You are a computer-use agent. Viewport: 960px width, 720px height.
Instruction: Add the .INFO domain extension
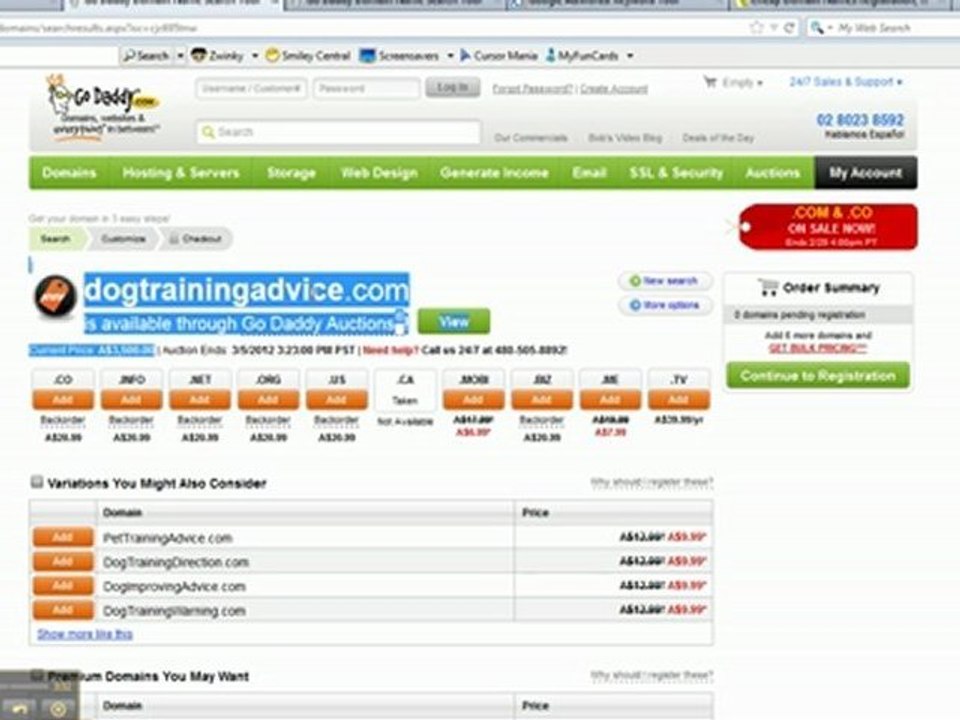pyautogui.click(x=131, y=400)
